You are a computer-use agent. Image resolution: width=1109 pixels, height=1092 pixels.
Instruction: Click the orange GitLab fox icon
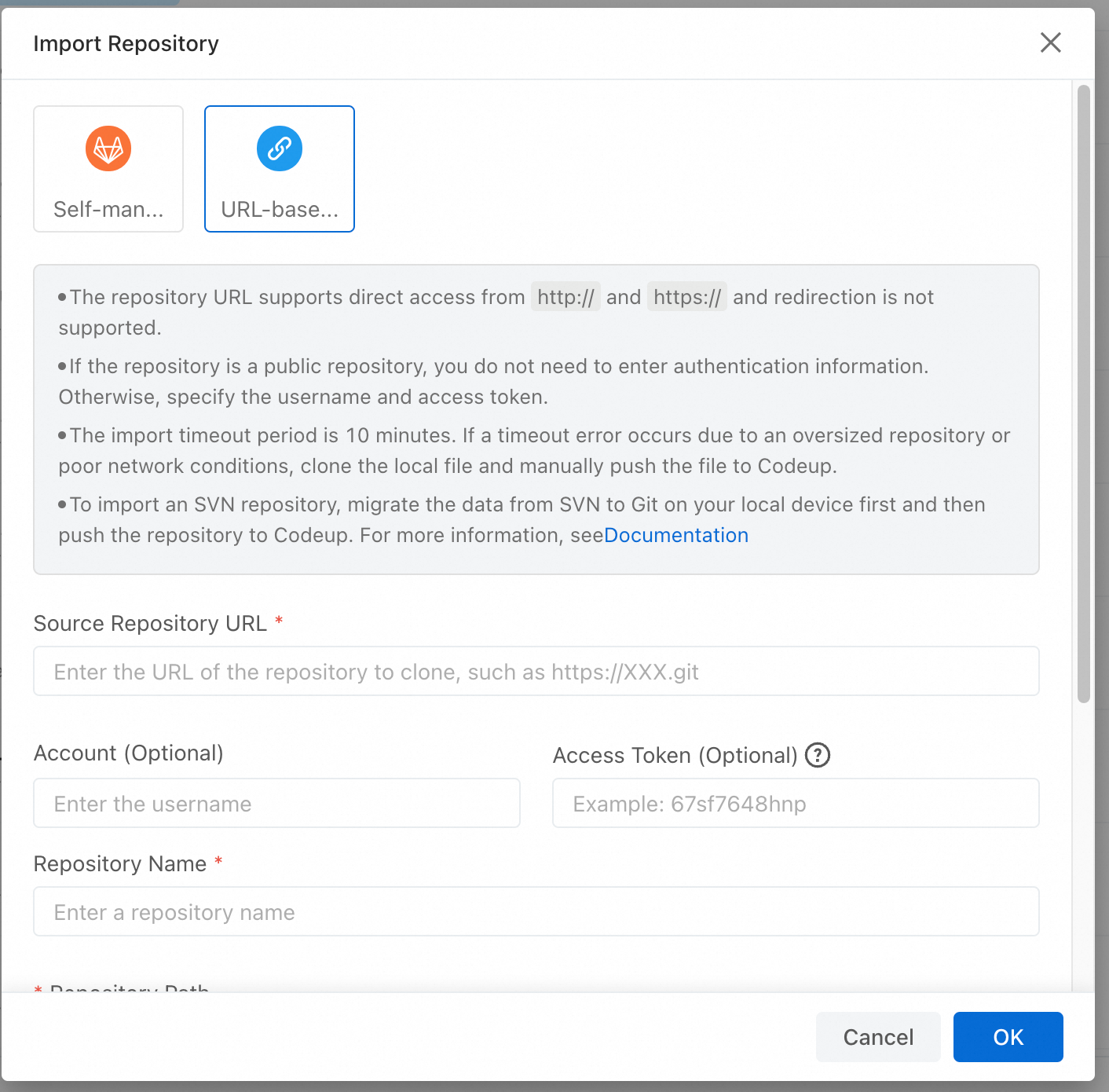pos(108,148)
